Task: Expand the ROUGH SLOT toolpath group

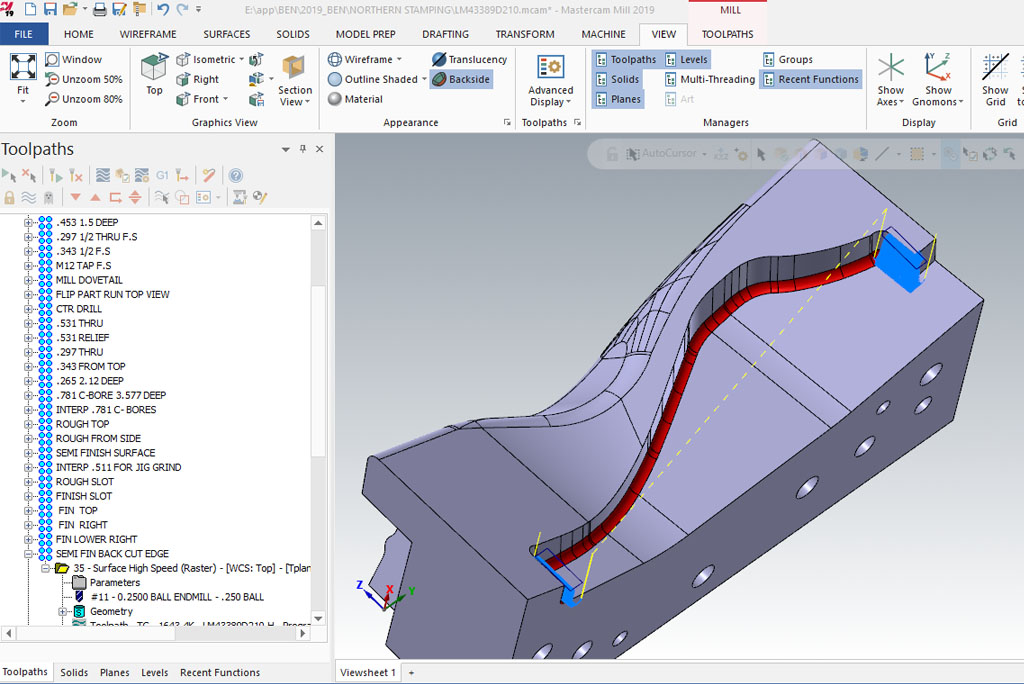Action: (29, 482)
